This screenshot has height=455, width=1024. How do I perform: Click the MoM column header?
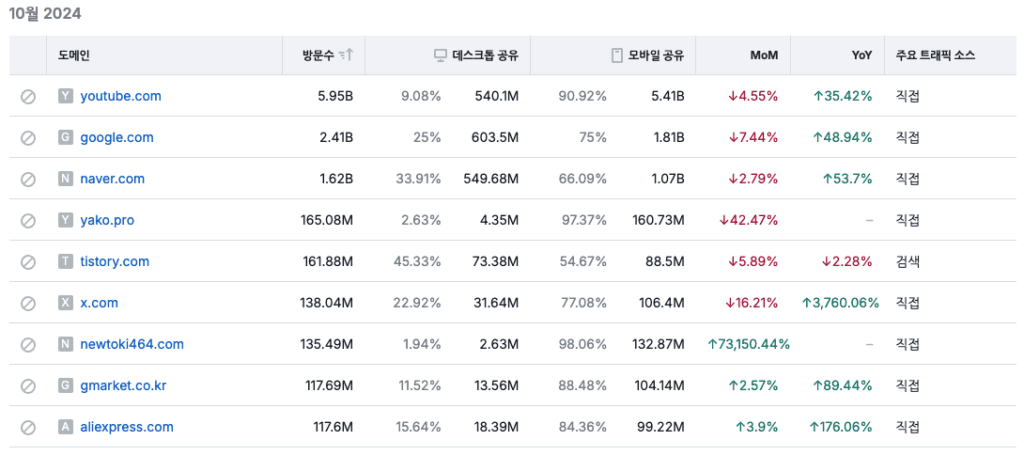(765, 55)
